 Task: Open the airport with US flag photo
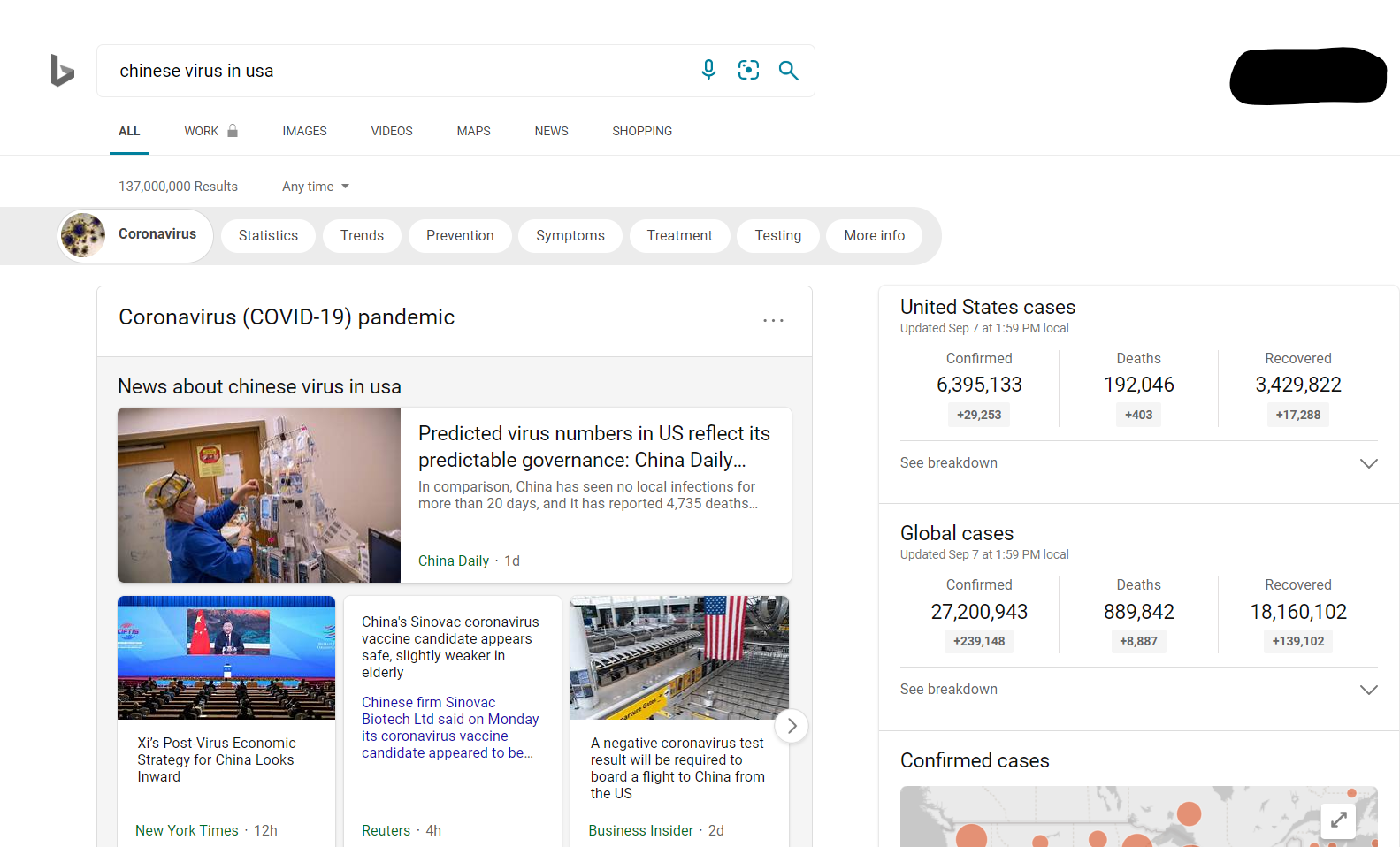pos(679,658)
